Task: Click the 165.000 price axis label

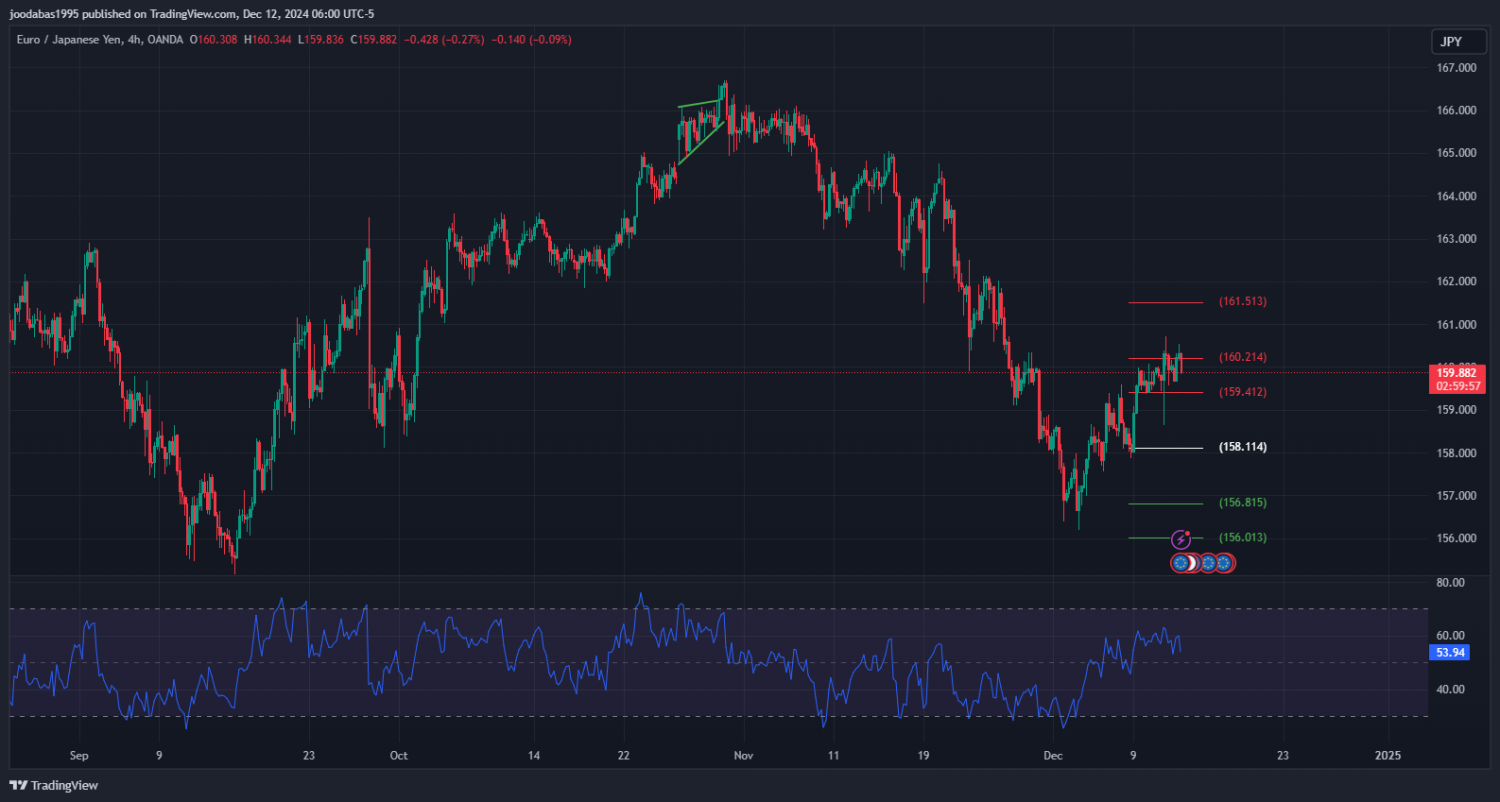Action: [1456, 153]
